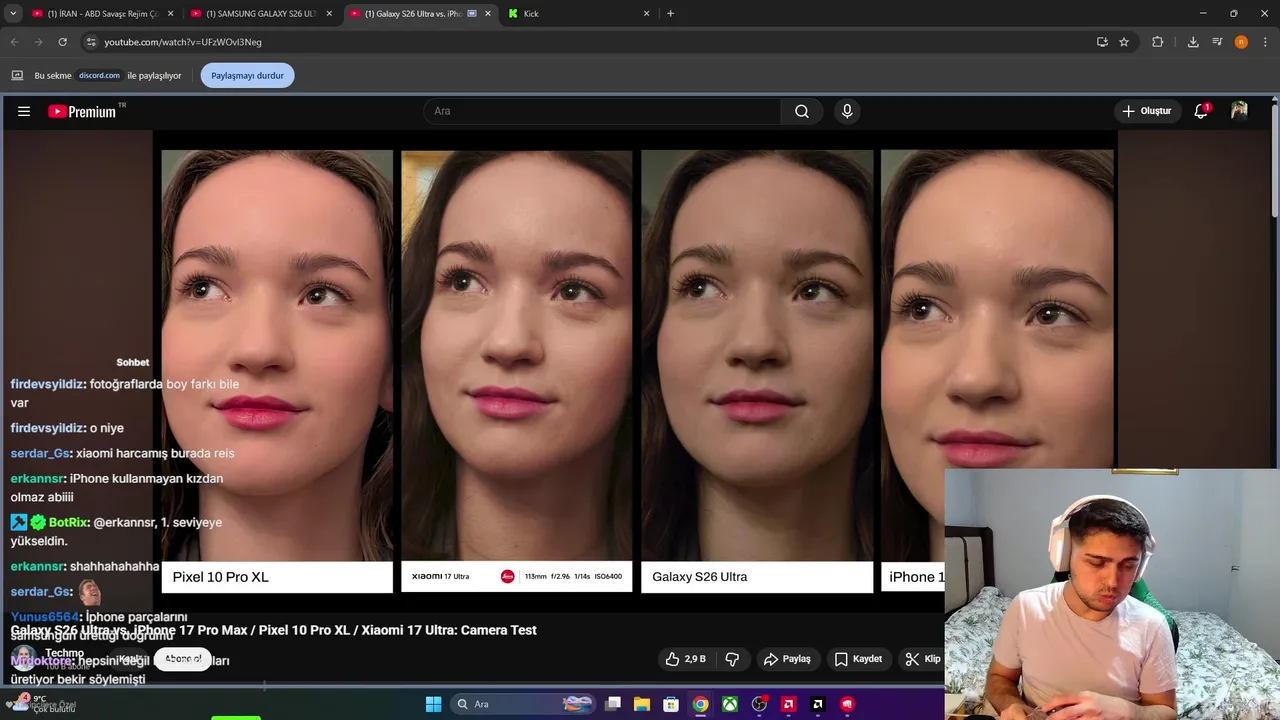Screen dimensions: 1280x720
Task: Click the 'Pixel 10 Pro XL' caption label
Action: [x=220, y=577]
